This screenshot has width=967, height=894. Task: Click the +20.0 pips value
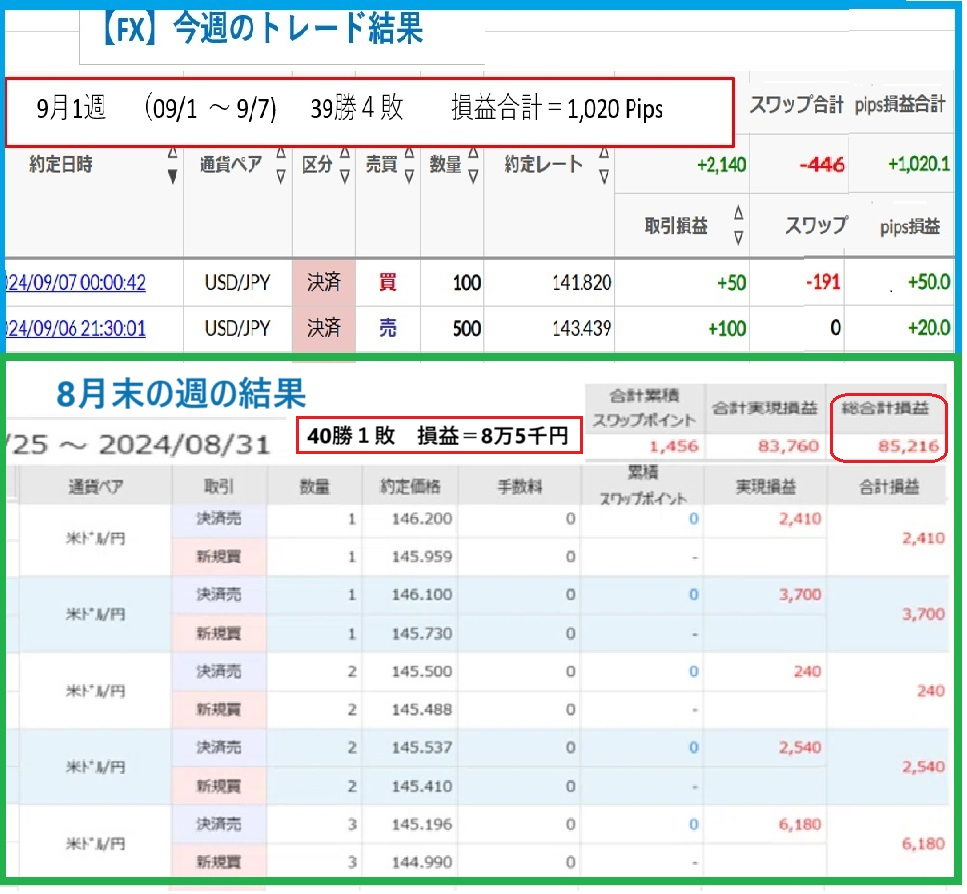tap(929, 328)
